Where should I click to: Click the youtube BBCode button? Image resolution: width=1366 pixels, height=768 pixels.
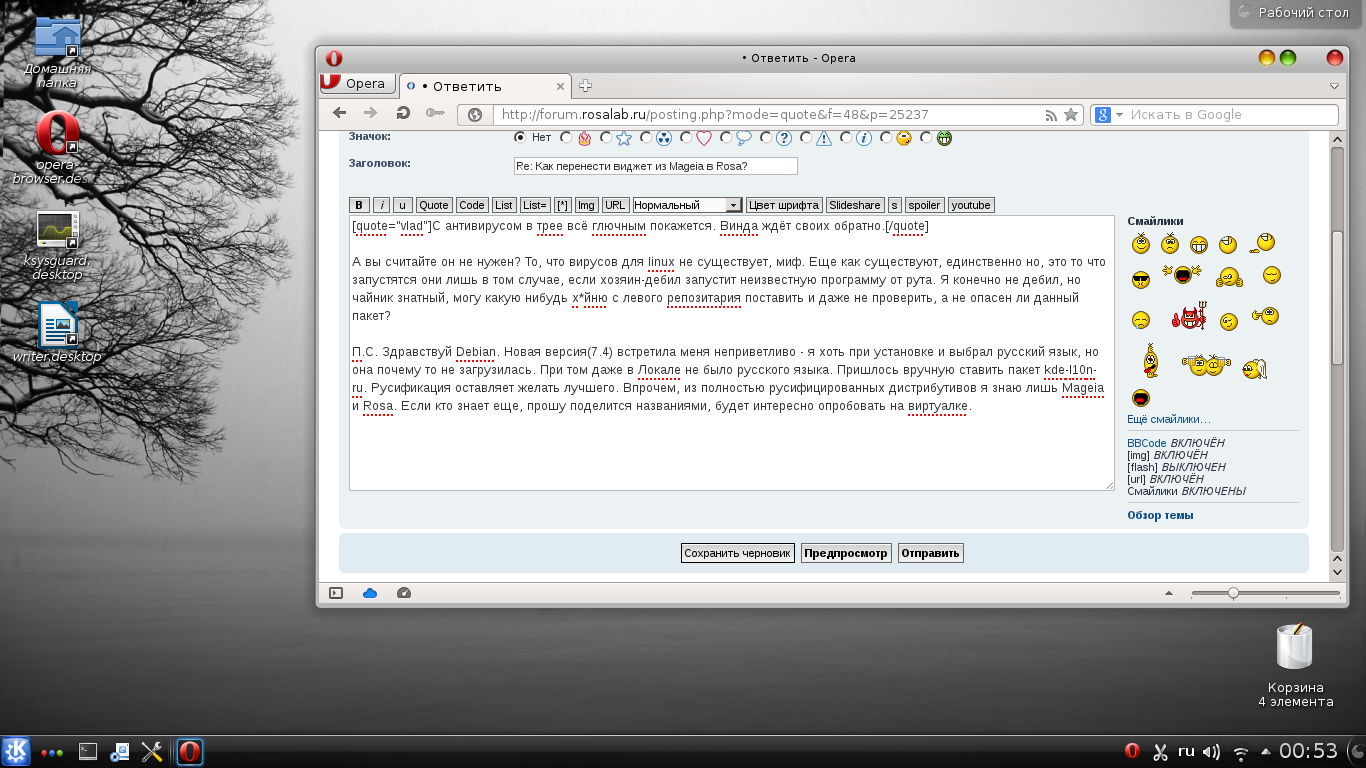971,205
